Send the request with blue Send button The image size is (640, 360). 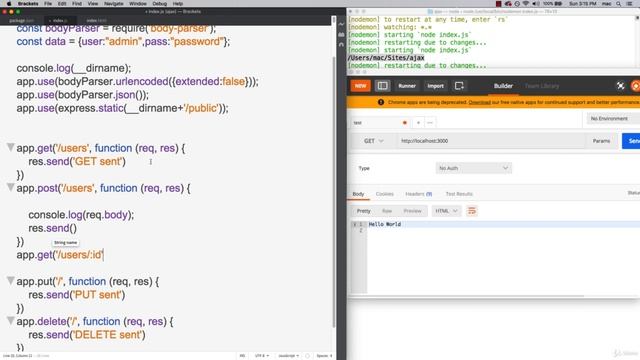[x=631, y=141]
